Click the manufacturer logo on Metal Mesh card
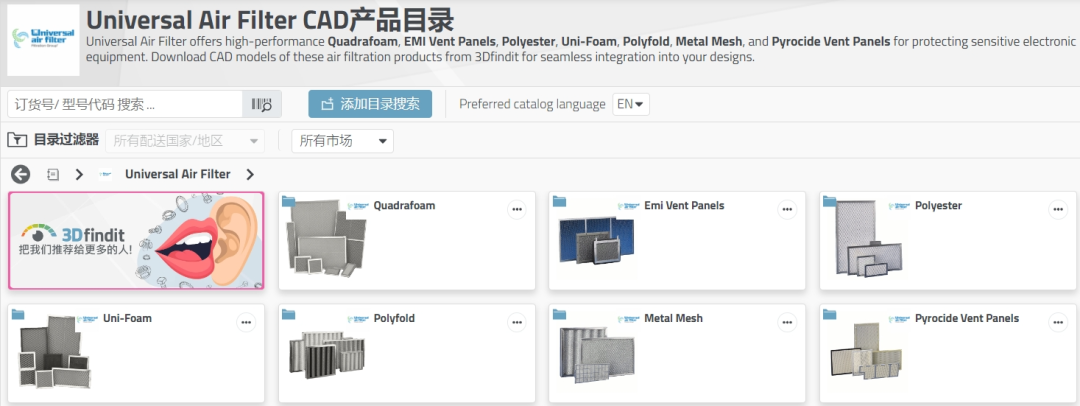The width and height of the screenshot is (1080, 406). click(x=629, y=318)
